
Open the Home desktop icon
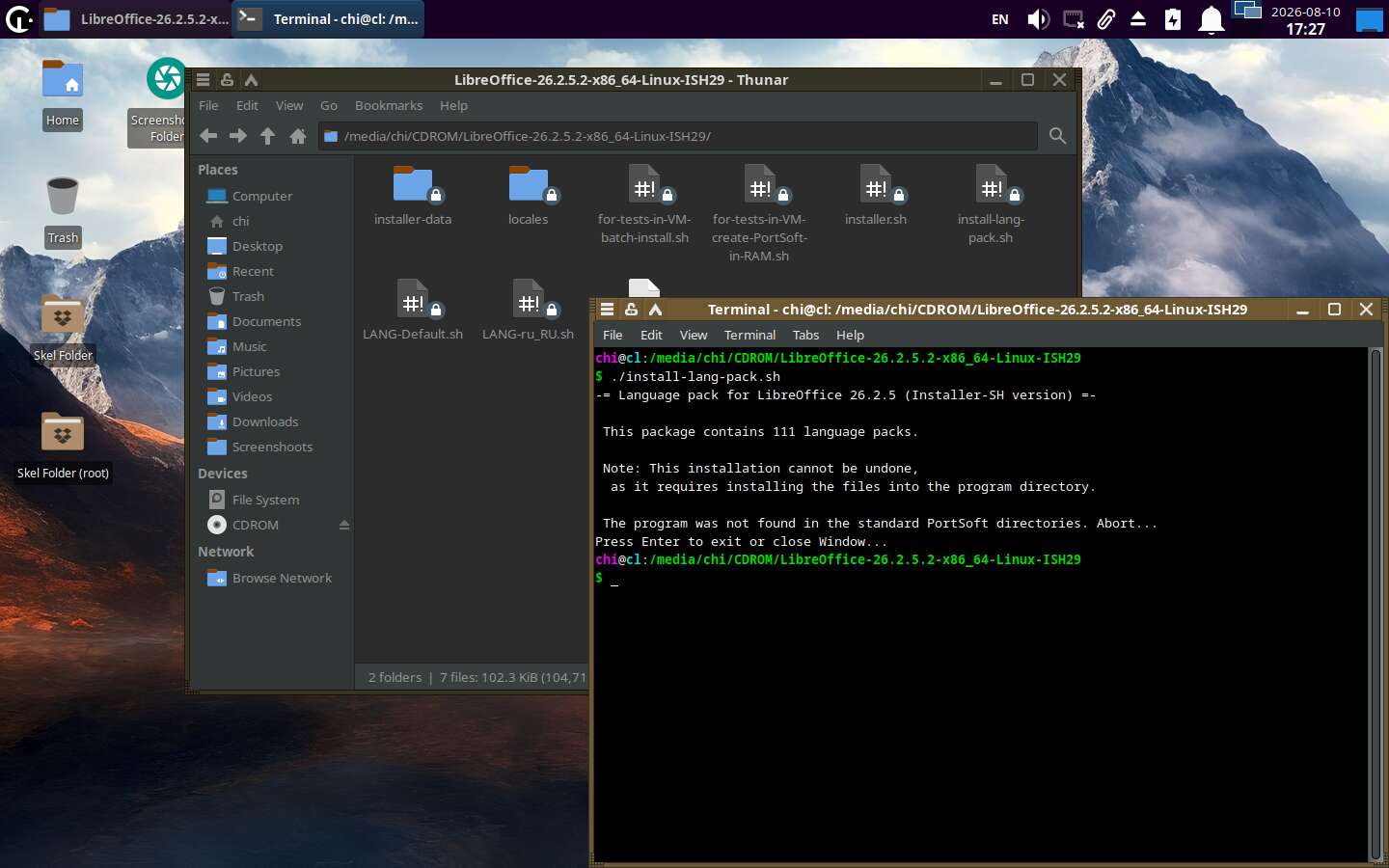click(x=63, y=80)
